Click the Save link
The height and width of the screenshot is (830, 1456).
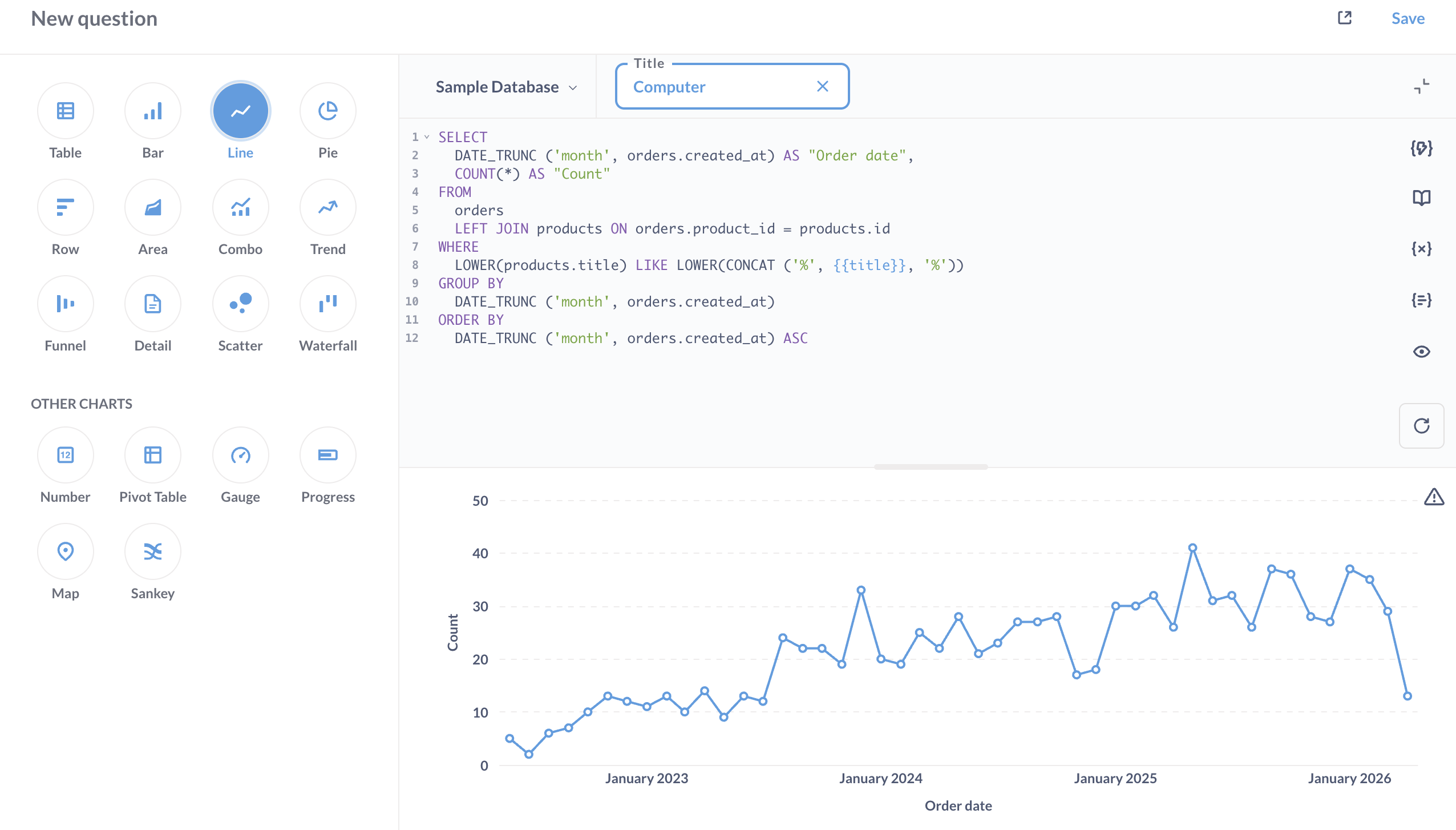(x=1407, y=18)
